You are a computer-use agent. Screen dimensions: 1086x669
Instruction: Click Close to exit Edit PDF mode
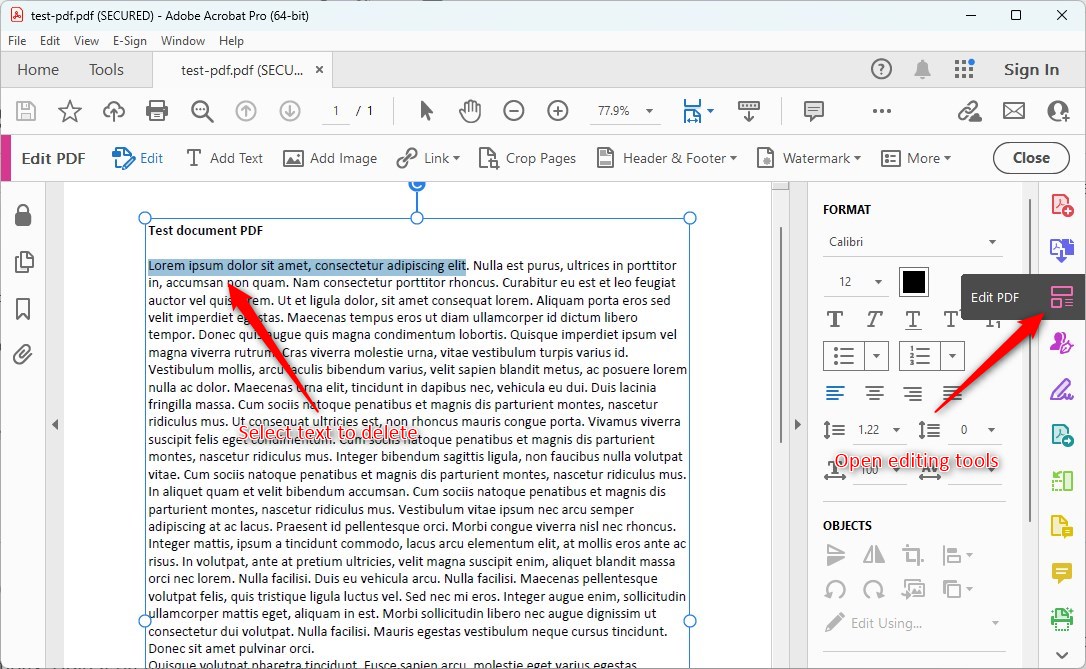(1031, 157)
